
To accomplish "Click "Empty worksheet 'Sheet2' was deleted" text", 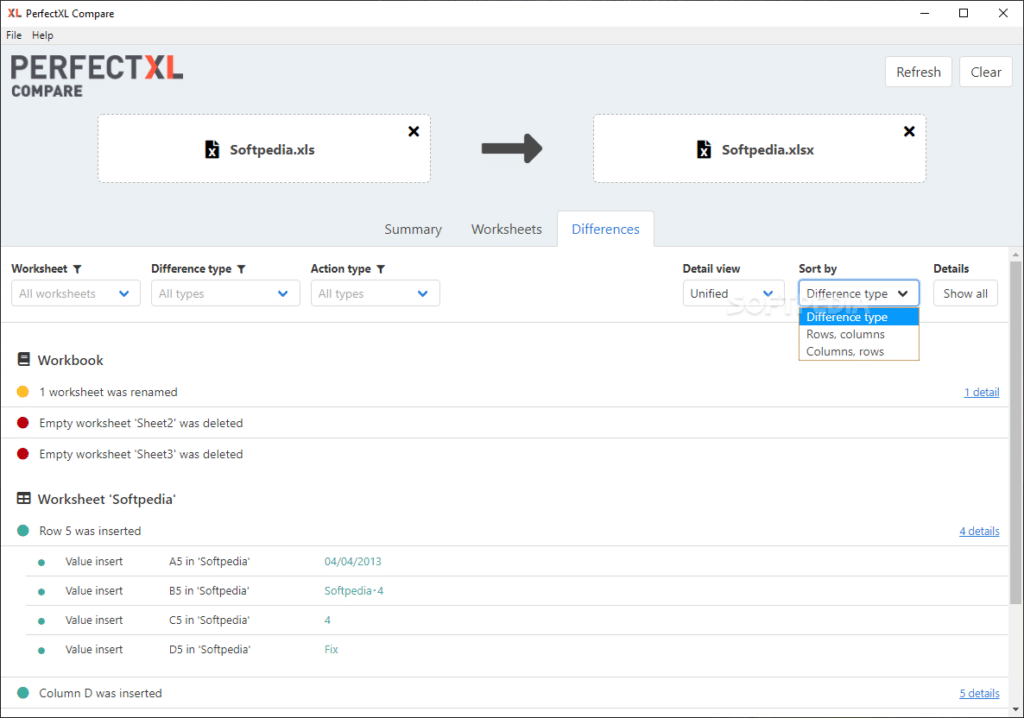I will 140,423.
